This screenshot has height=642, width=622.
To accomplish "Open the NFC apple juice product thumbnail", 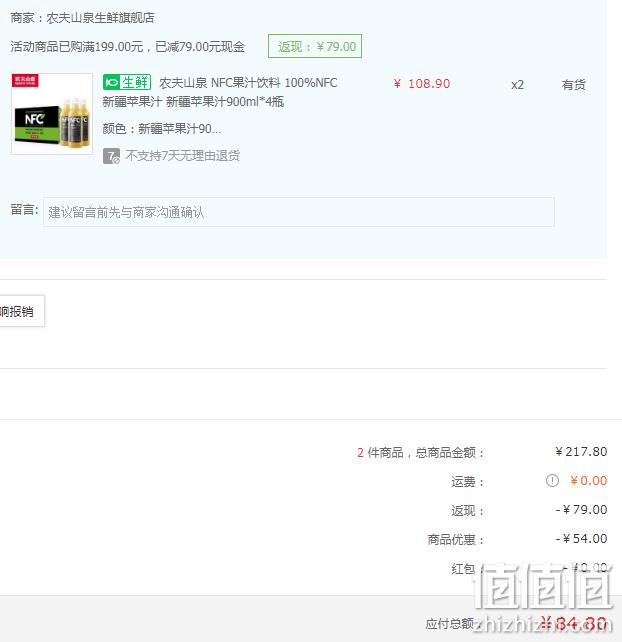I will 52,114.
